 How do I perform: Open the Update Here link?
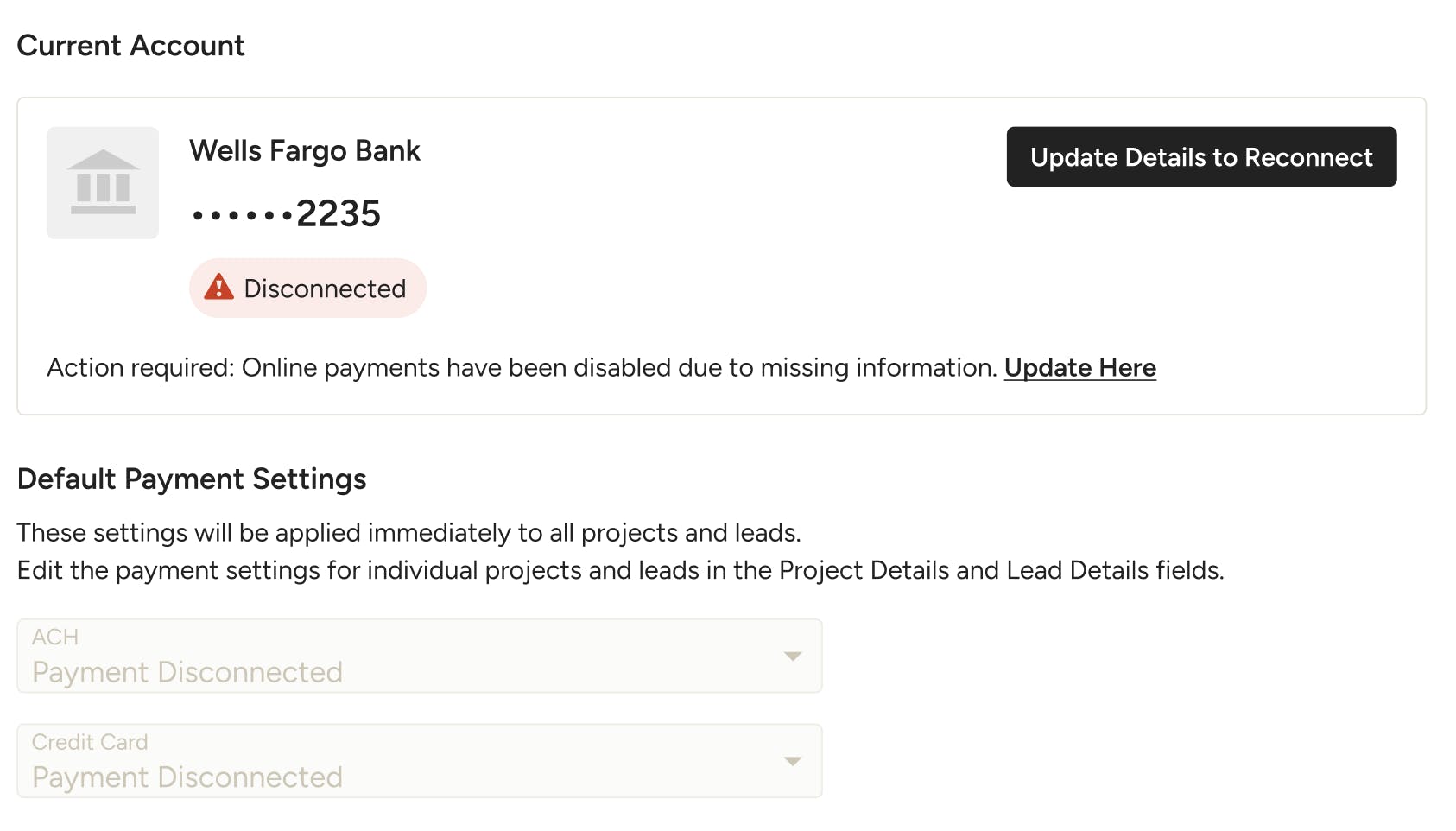click(1079, 367)
